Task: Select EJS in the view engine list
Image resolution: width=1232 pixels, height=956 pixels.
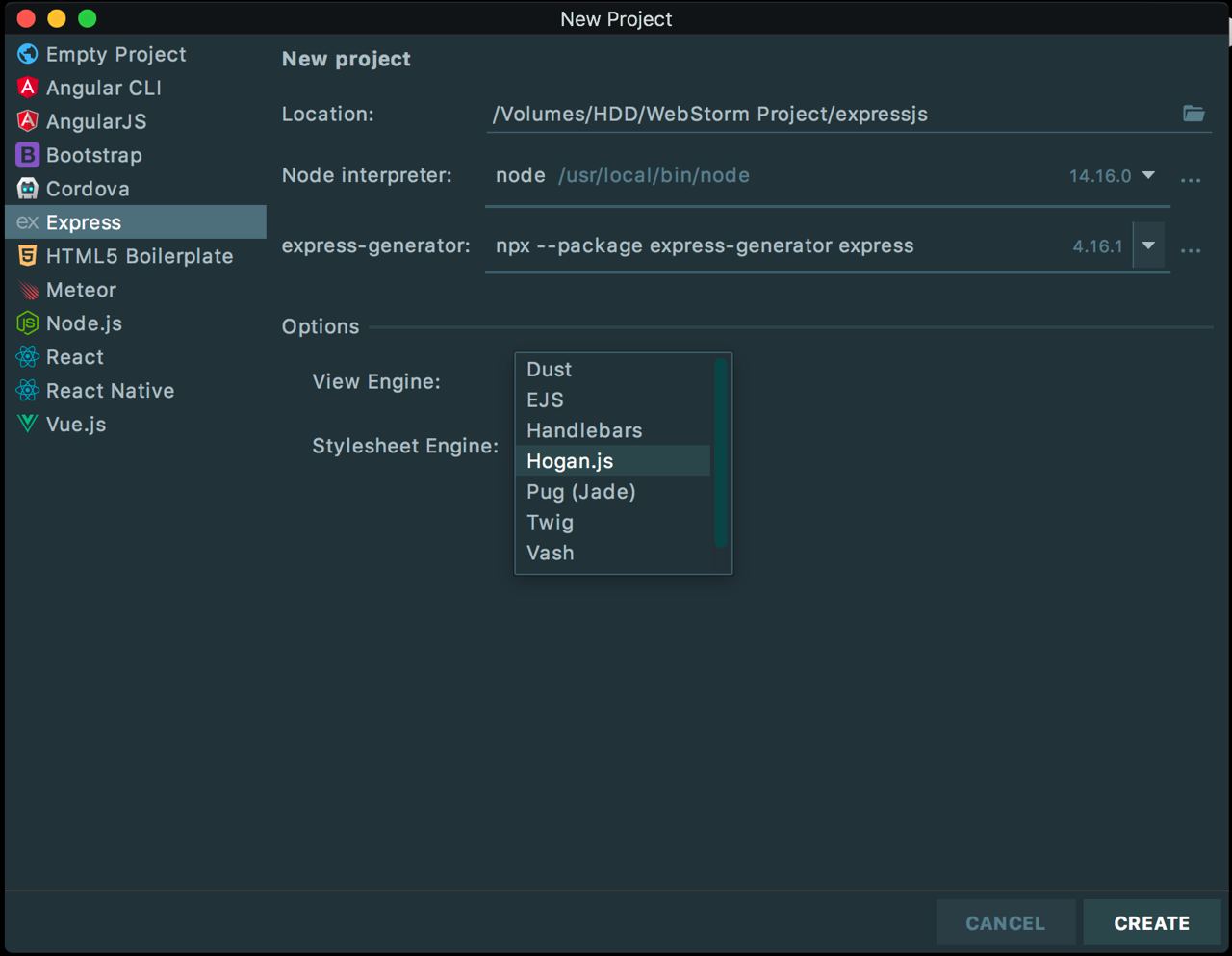Action: point(545,400)
